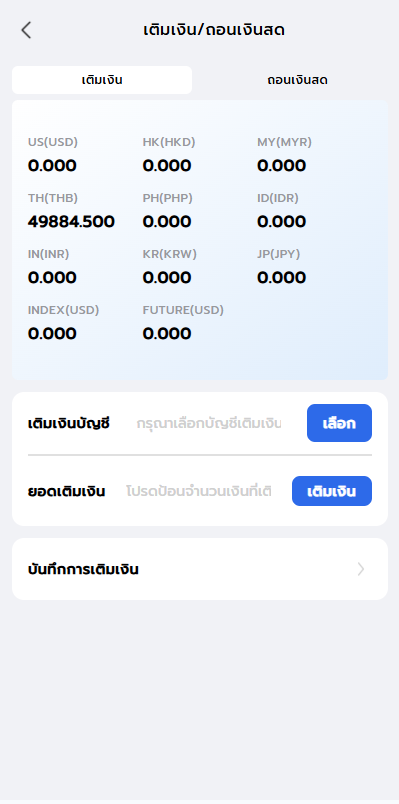Select the HK(HKD) balance entry
The image size is (399, 804).
point(169,155)
